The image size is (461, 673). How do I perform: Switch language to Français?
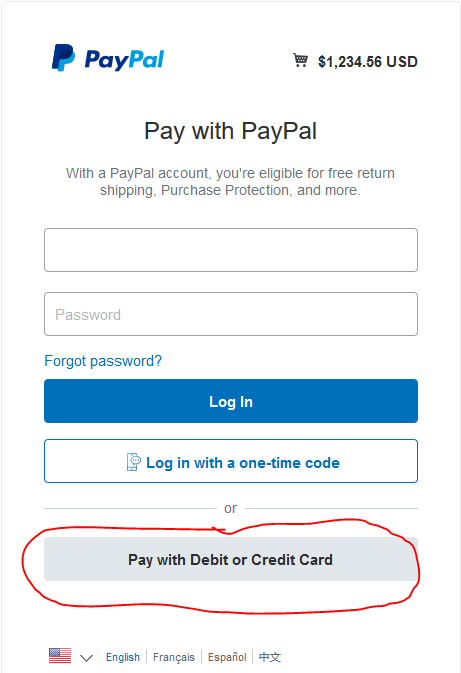click(x=174, y=657)
